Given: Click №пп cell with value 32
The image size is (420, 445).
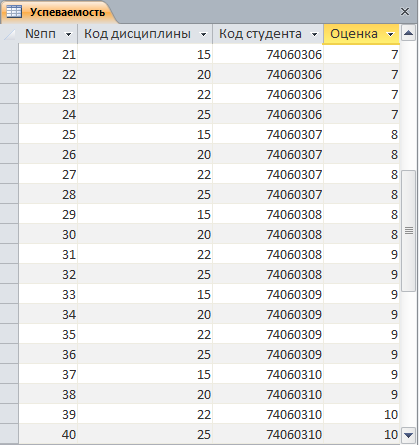Looking at the screenshot, I should click(48, 274).
